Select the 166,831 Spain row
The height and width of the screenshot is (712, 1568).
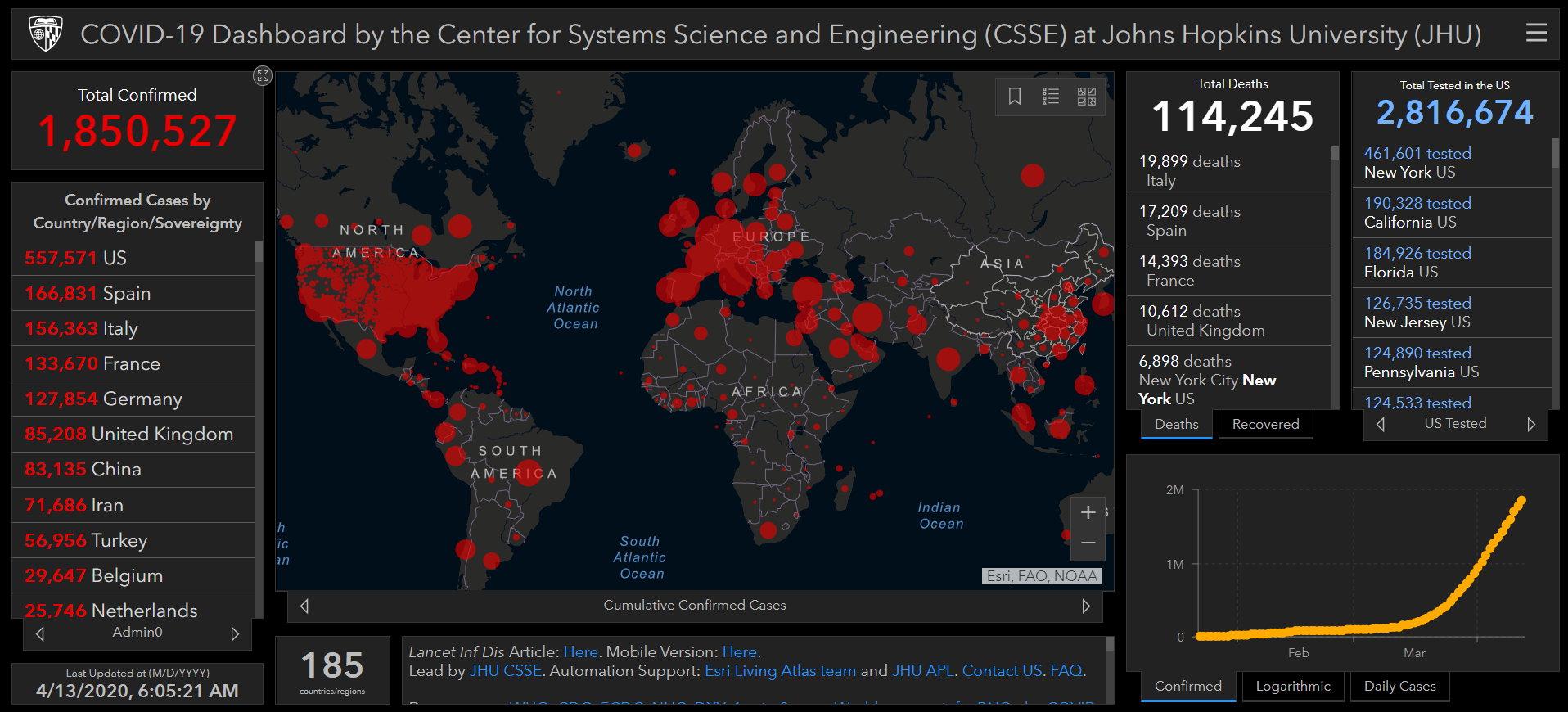(134, 293)
